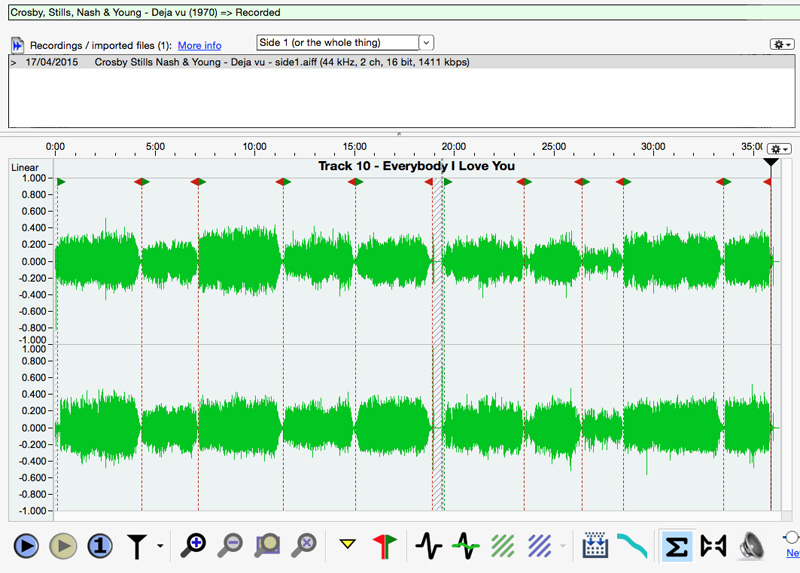Image resolution: width=800 pixels, height=573 pixels.
Task: Open the recordings panel gear menu
Action: tap(782, 45)
